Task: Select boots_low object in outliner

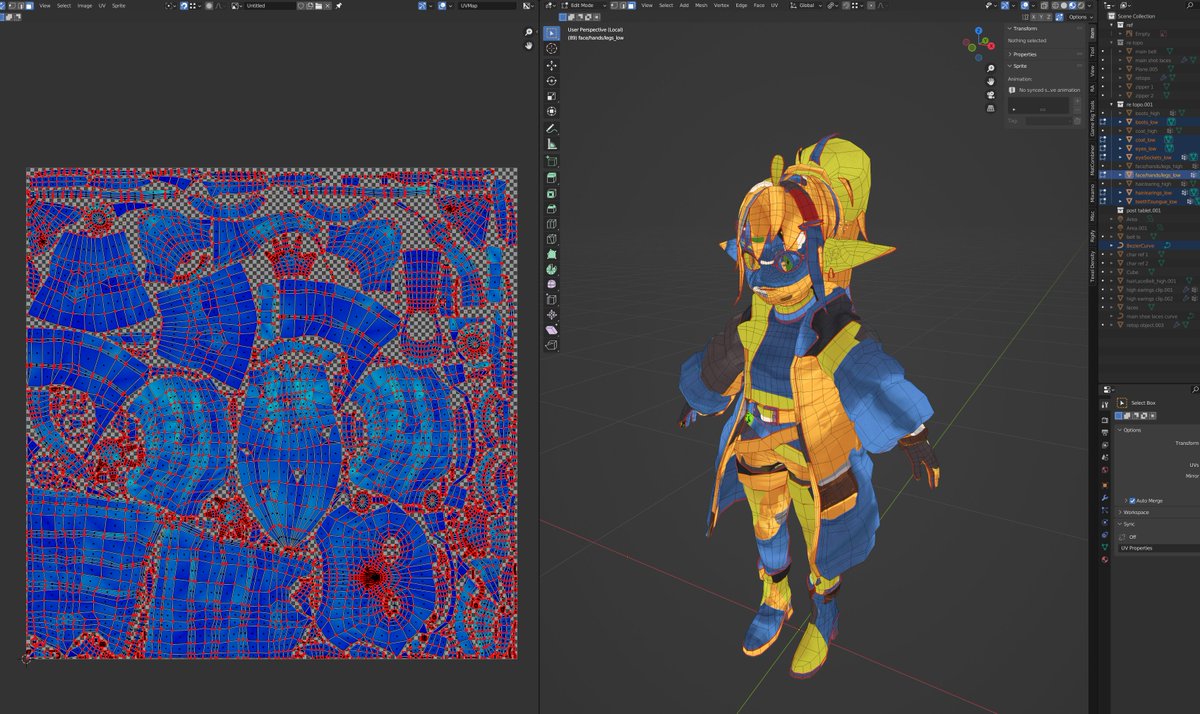Action: coord(1147,122)
